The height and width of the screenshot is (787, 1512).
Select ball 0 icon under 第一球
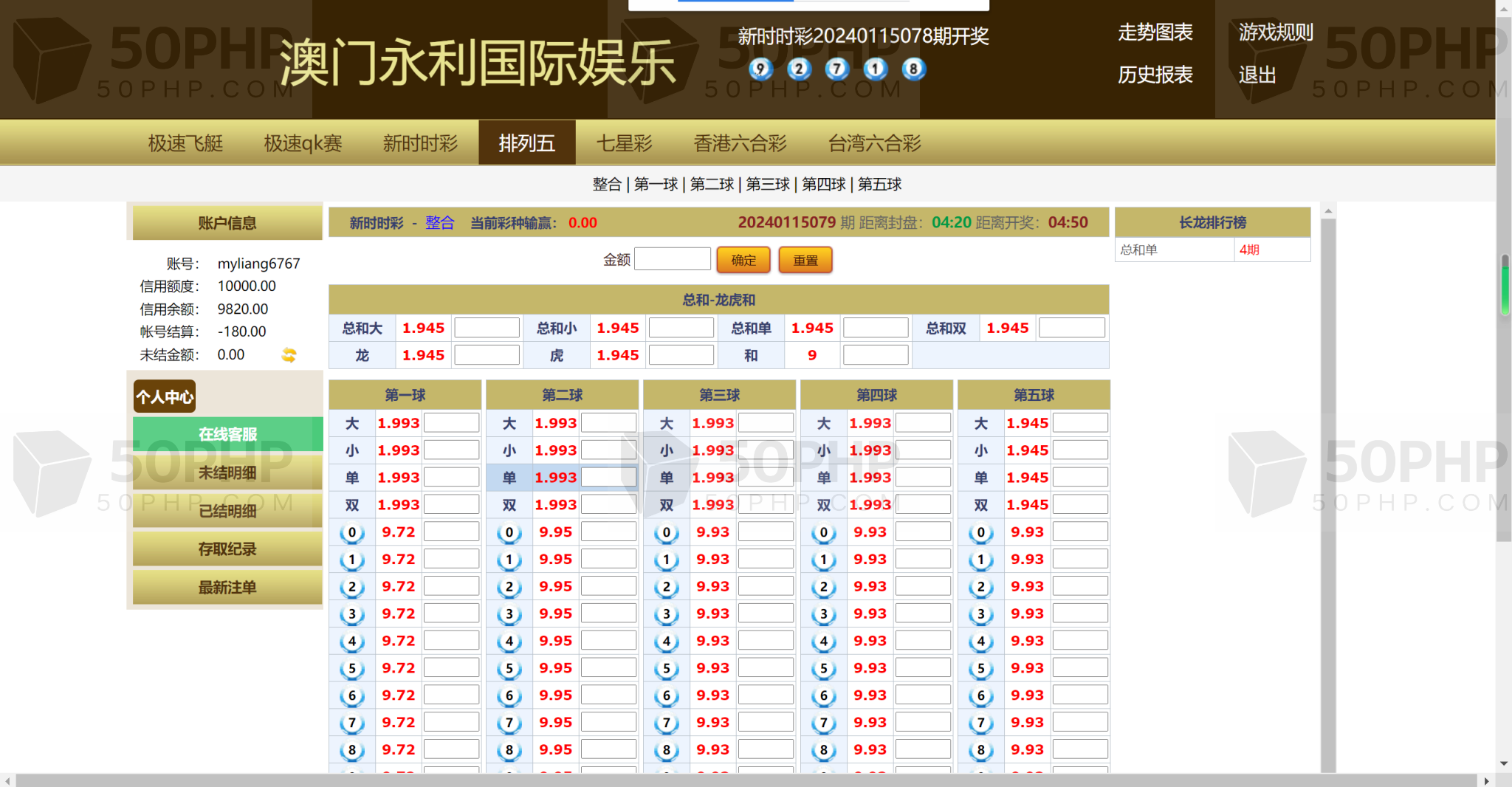click(x=352, y=532)
